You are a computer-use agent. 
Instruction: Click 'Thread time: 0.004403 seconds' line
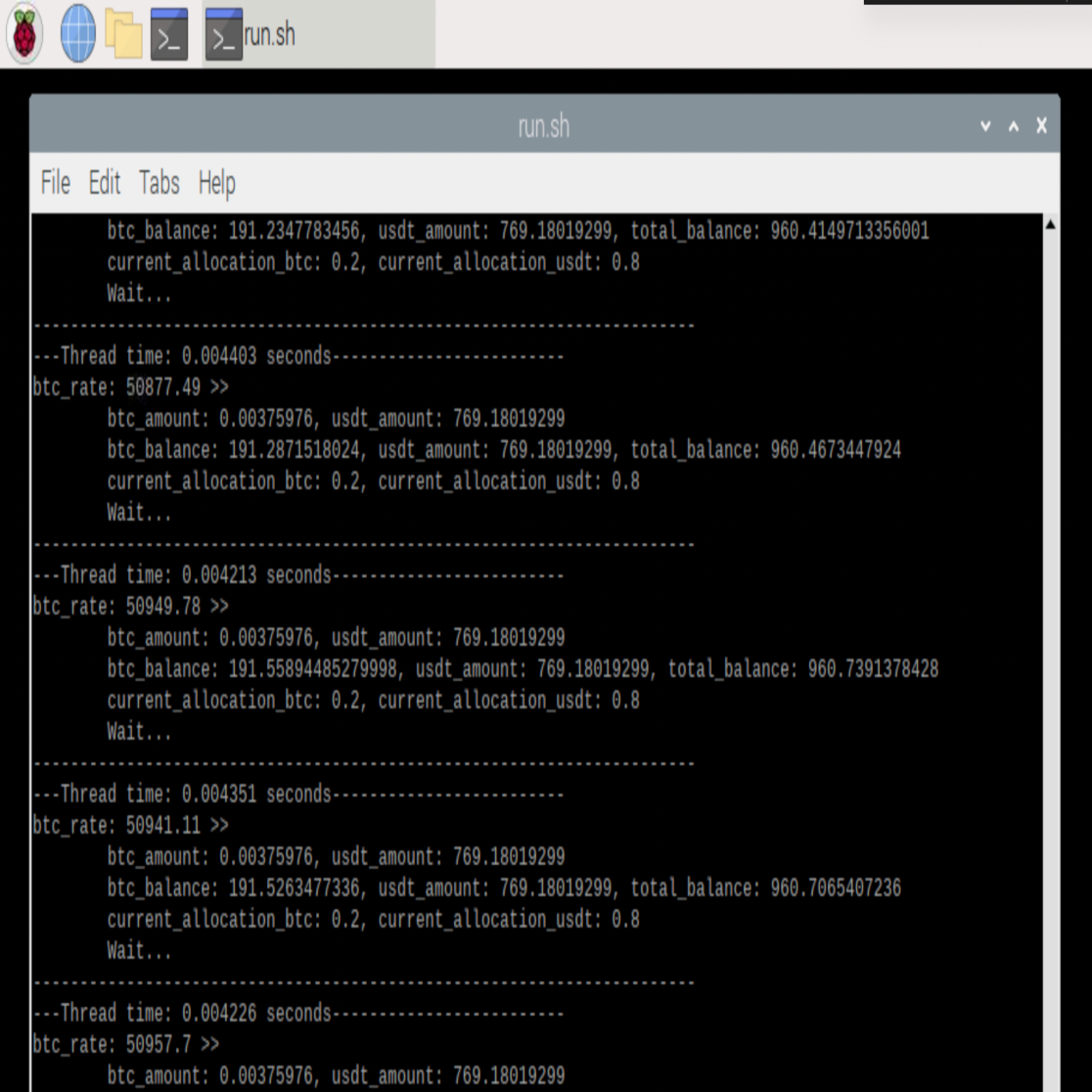(x=298, y=356)
